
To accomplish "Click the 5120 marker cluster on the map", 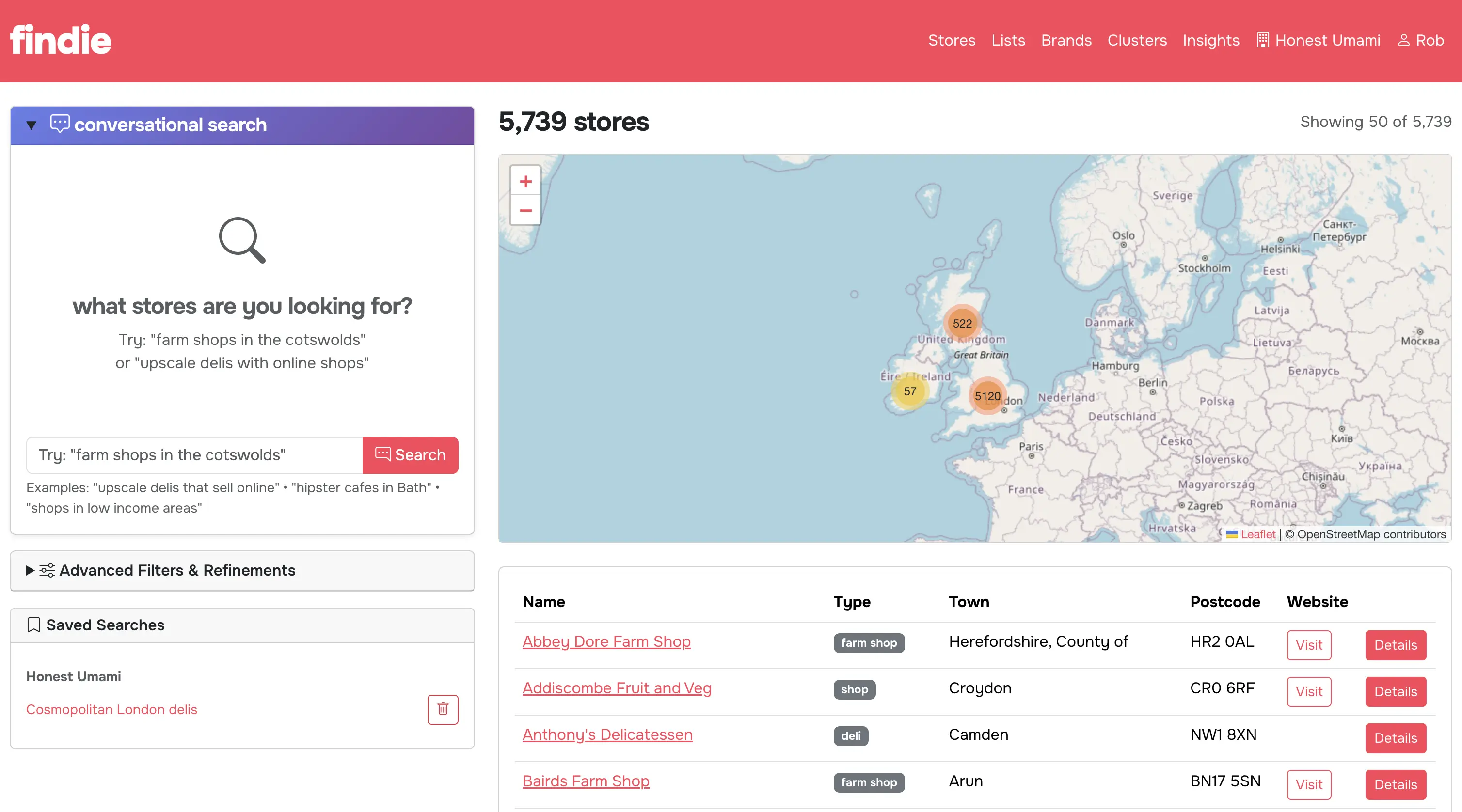I will (x=987, y=396).
